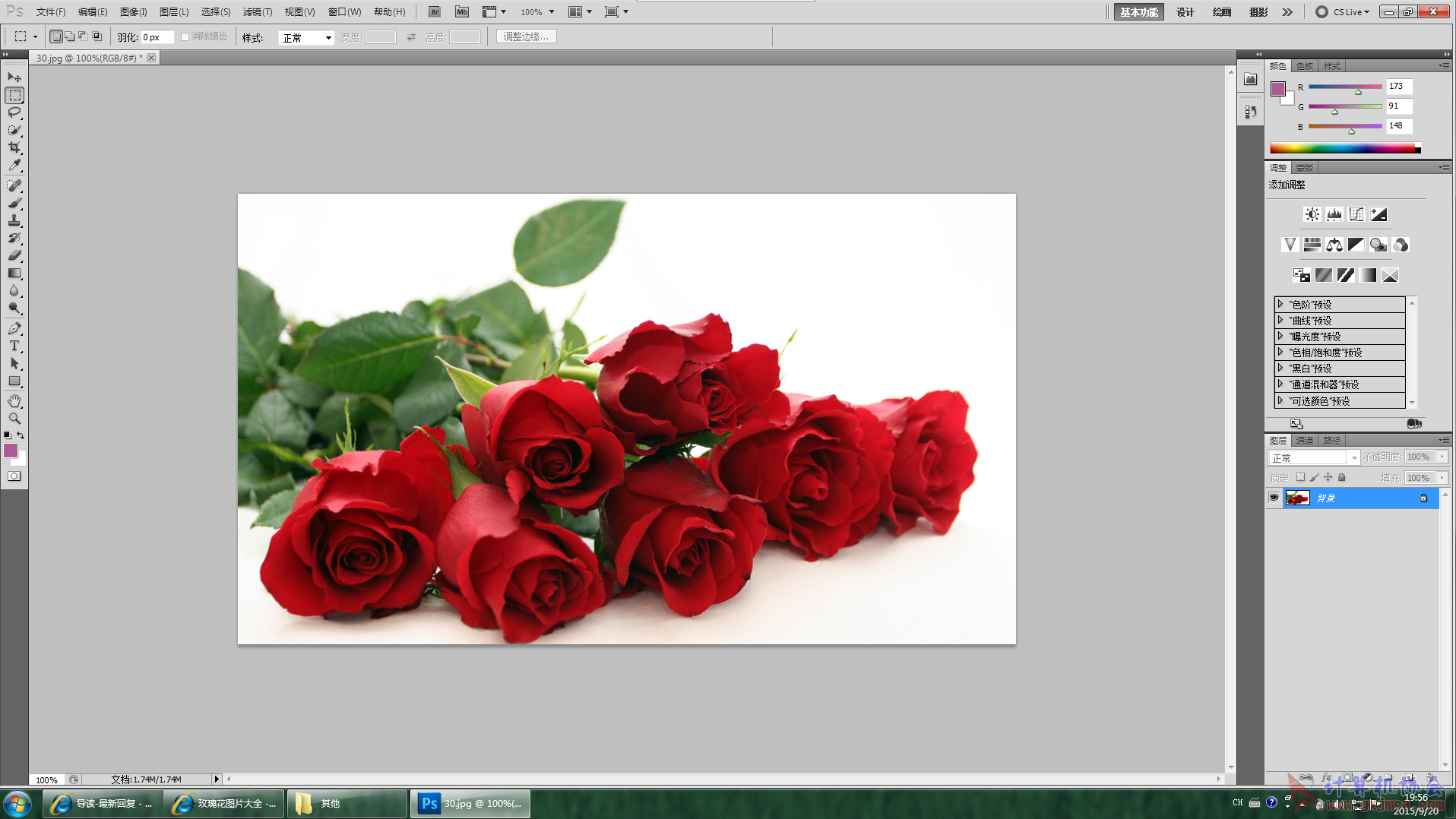
Task: Choose Add to selection mode
Action: point(69,36)
